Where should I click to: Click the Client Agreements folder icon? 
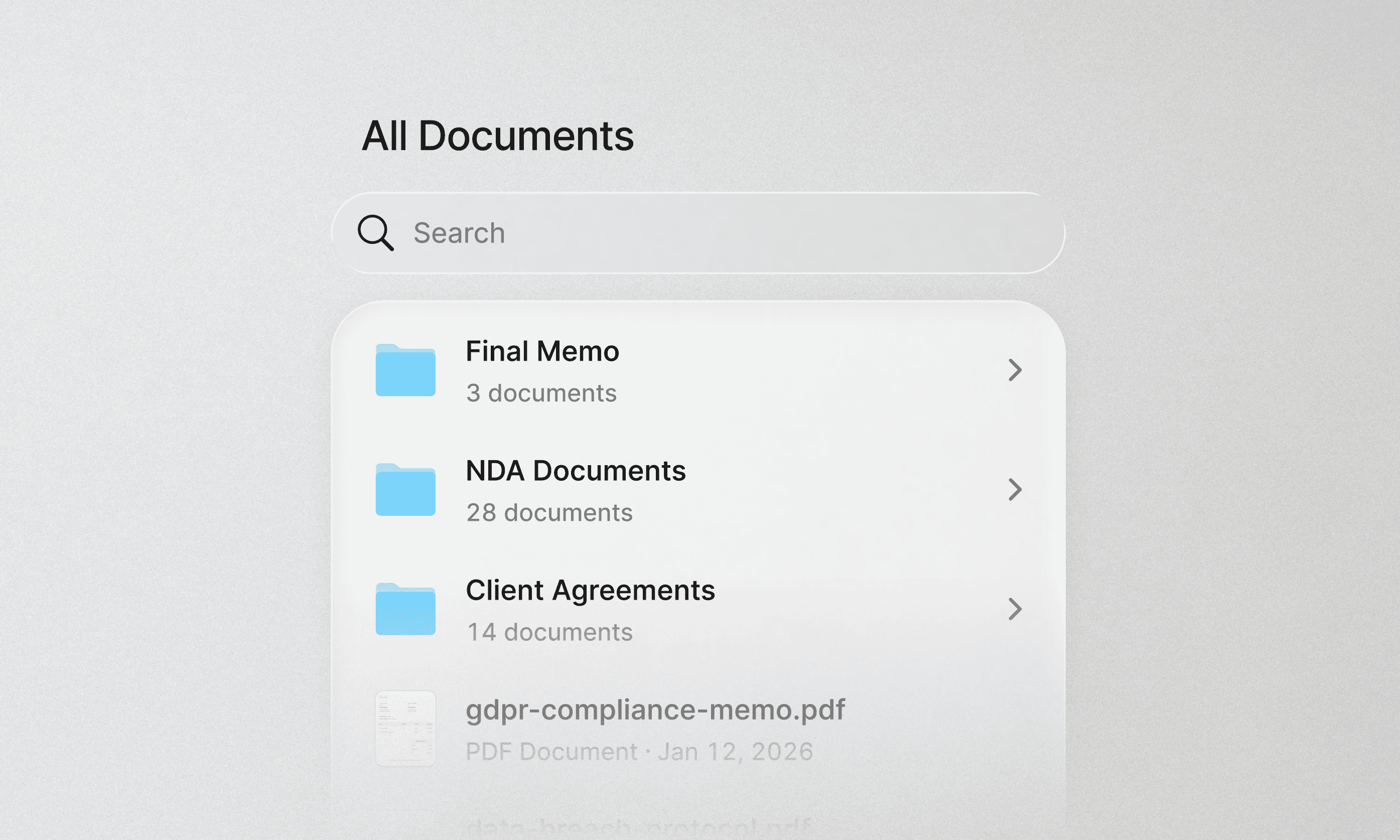[x=405, y=609]
